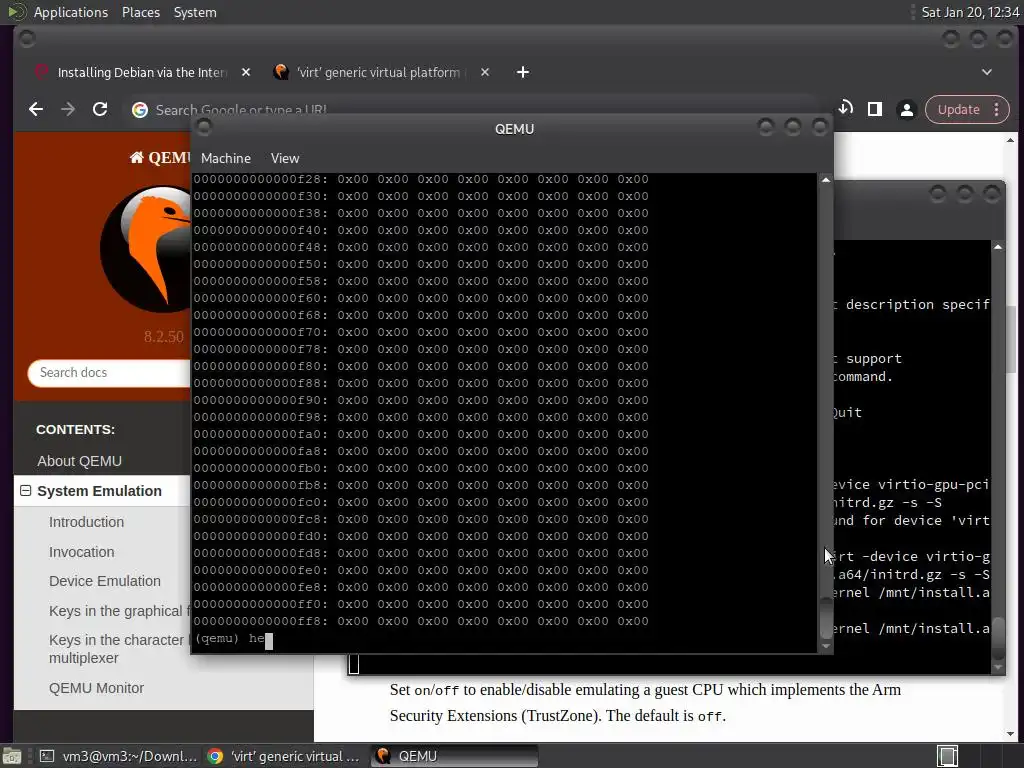Open the browser downloads icon
1024x768 pixels.
click(845, 108)
